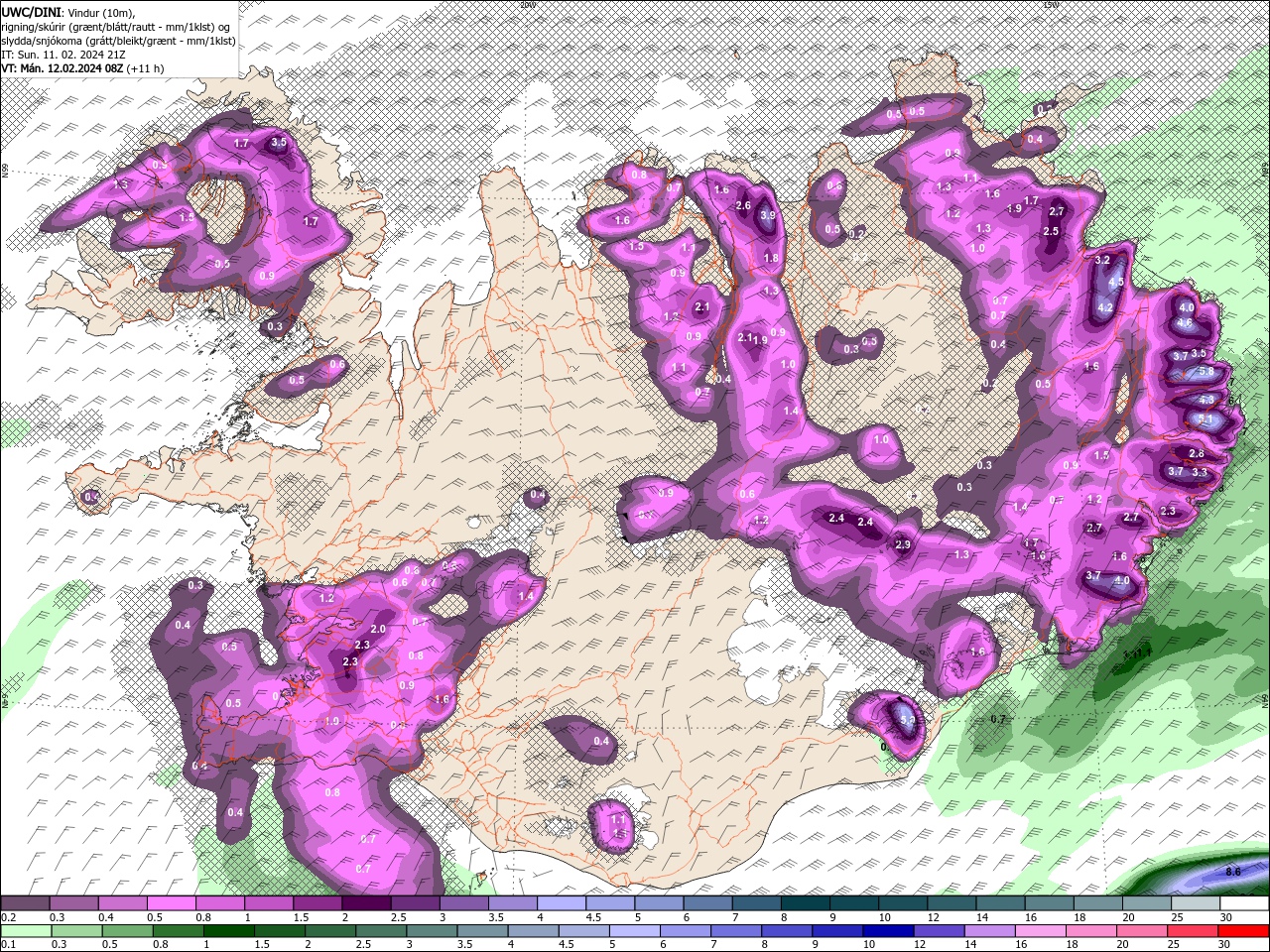Click the 4.5 snowfall value in the east
Viewport: 1270px width, 952px height.
[x=1116, y=282]
